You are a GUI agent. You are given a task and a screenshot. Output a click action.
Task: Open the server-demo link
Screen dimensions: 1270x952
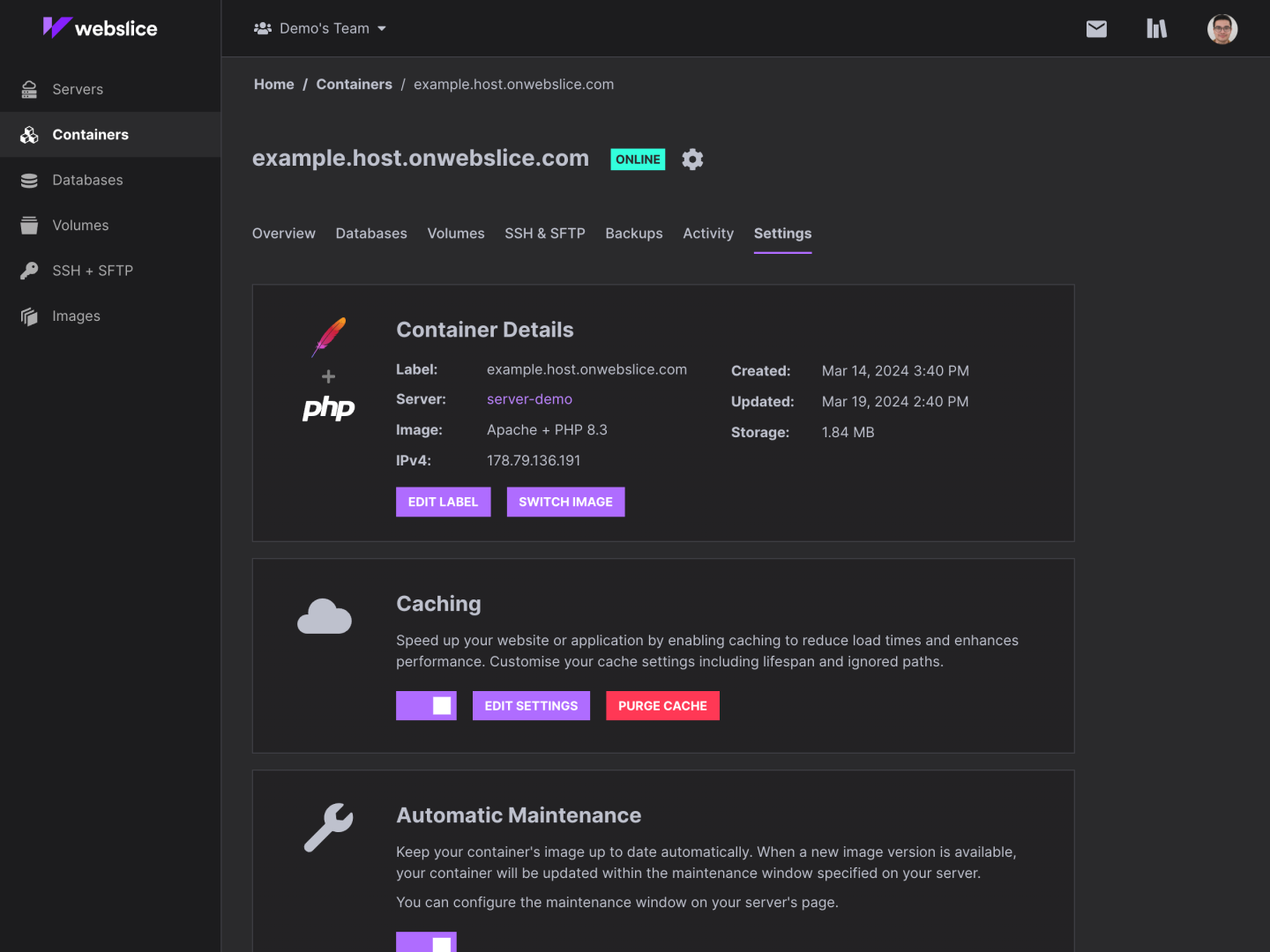[x=529, y=398]
